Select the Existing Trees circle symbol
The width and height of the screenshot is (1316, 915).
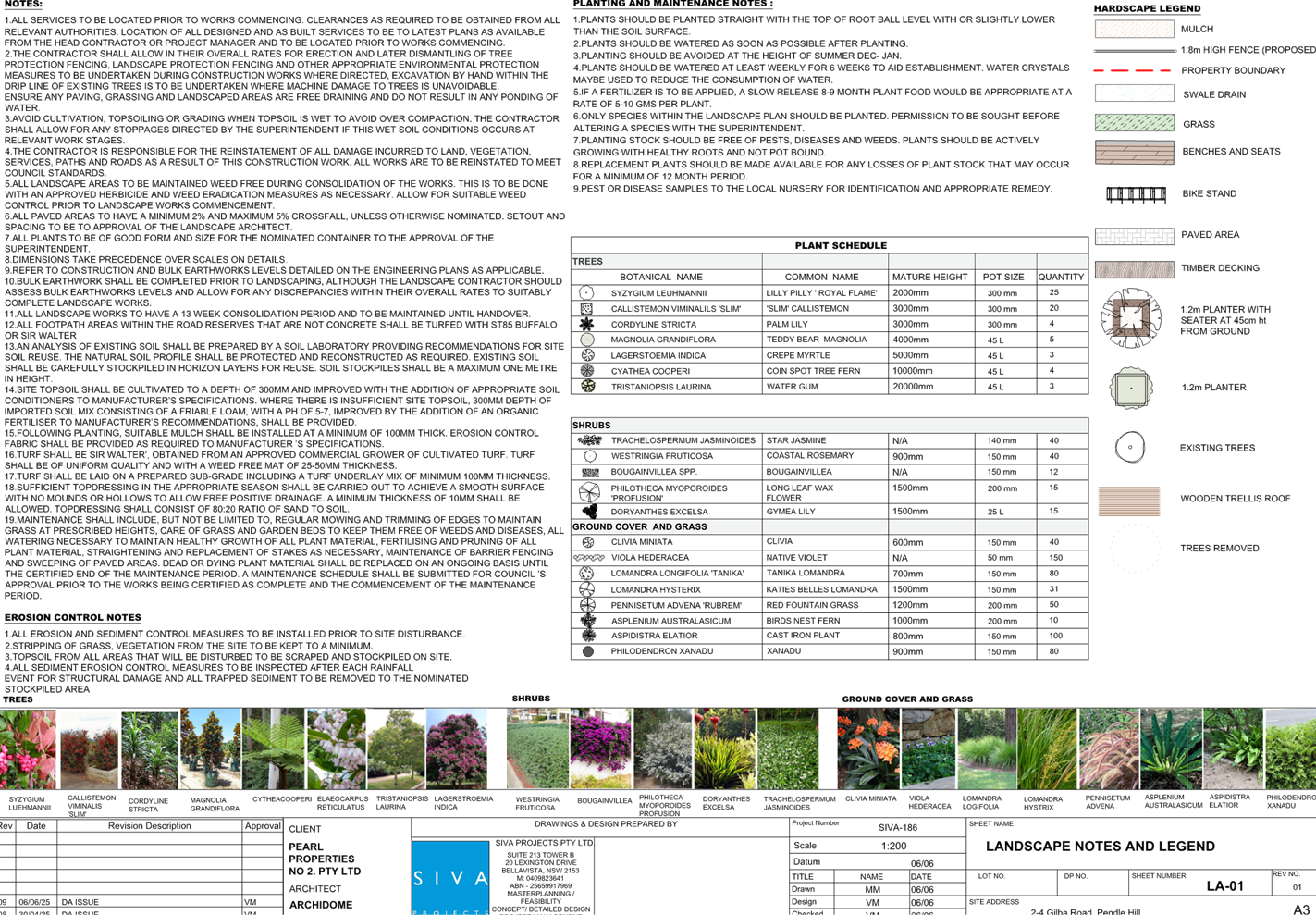coord(1129,448)
